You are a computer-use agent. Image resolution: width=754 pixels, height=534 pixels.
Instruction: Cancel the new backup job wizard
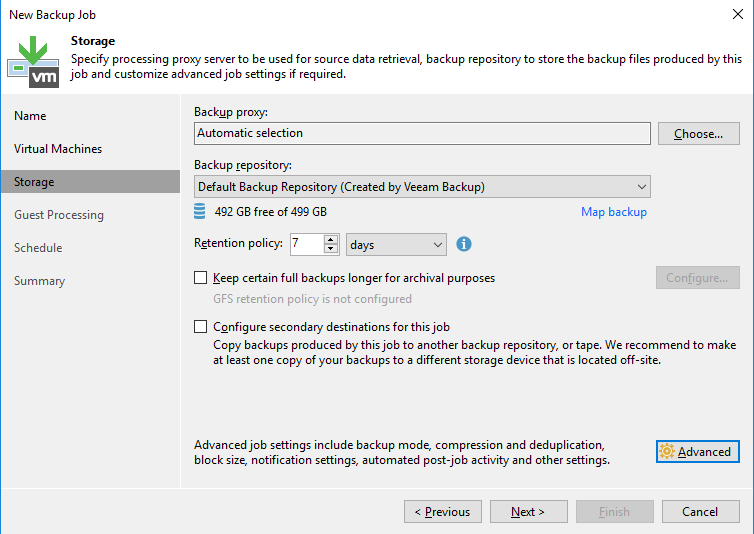701,511
